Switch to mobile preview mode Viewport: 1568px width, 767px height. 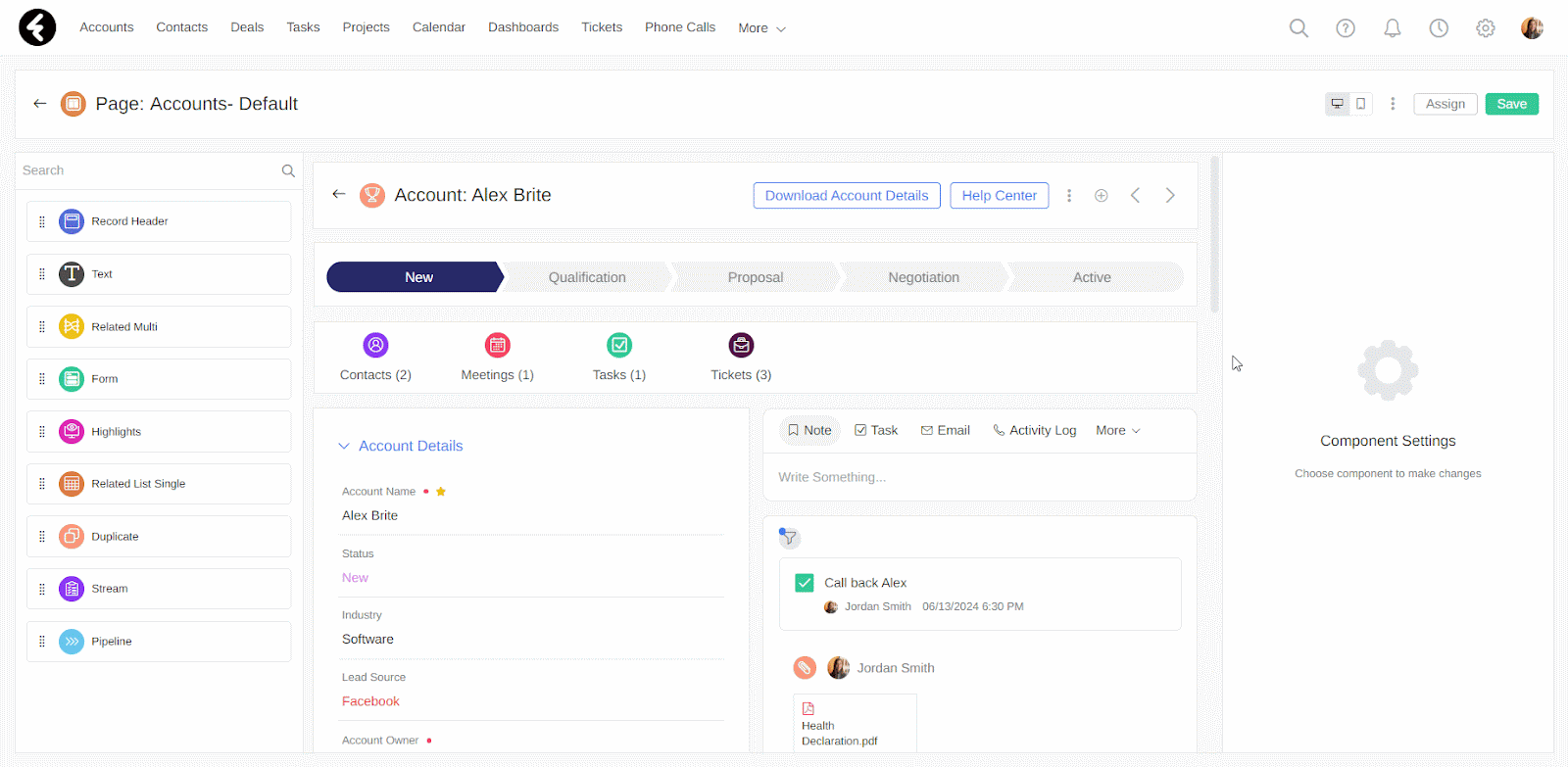coord(1360,104)
